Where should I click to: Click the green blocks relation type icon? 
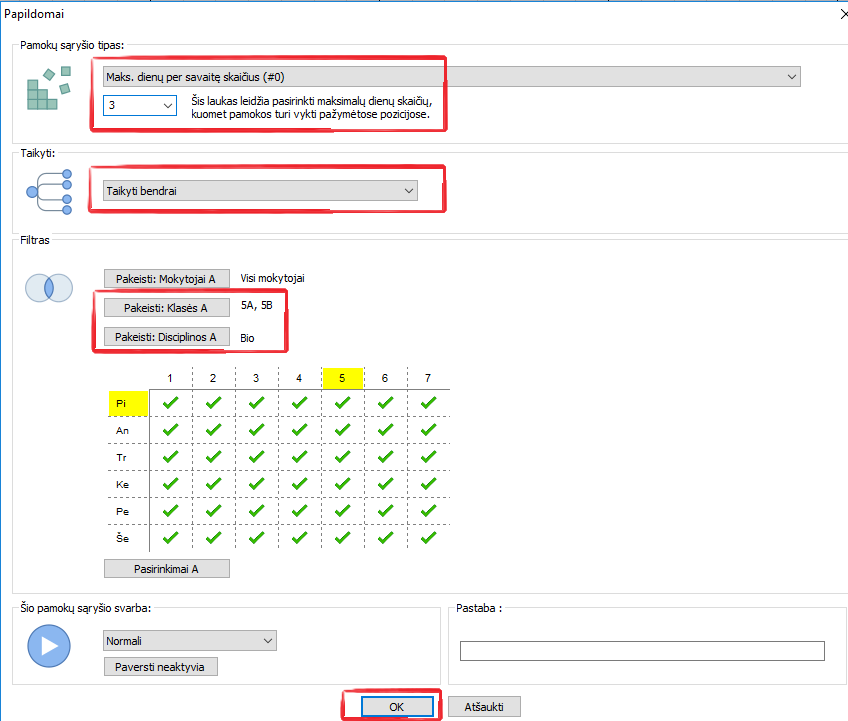pyautogui.click(x=49, y=88)
